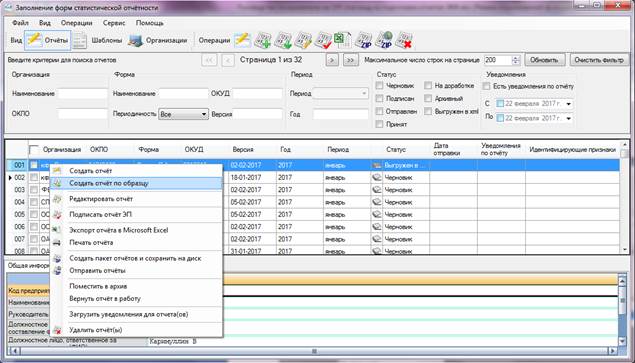
Task: Click the first ZIP package toolbar icon
Action: (363, 40)
